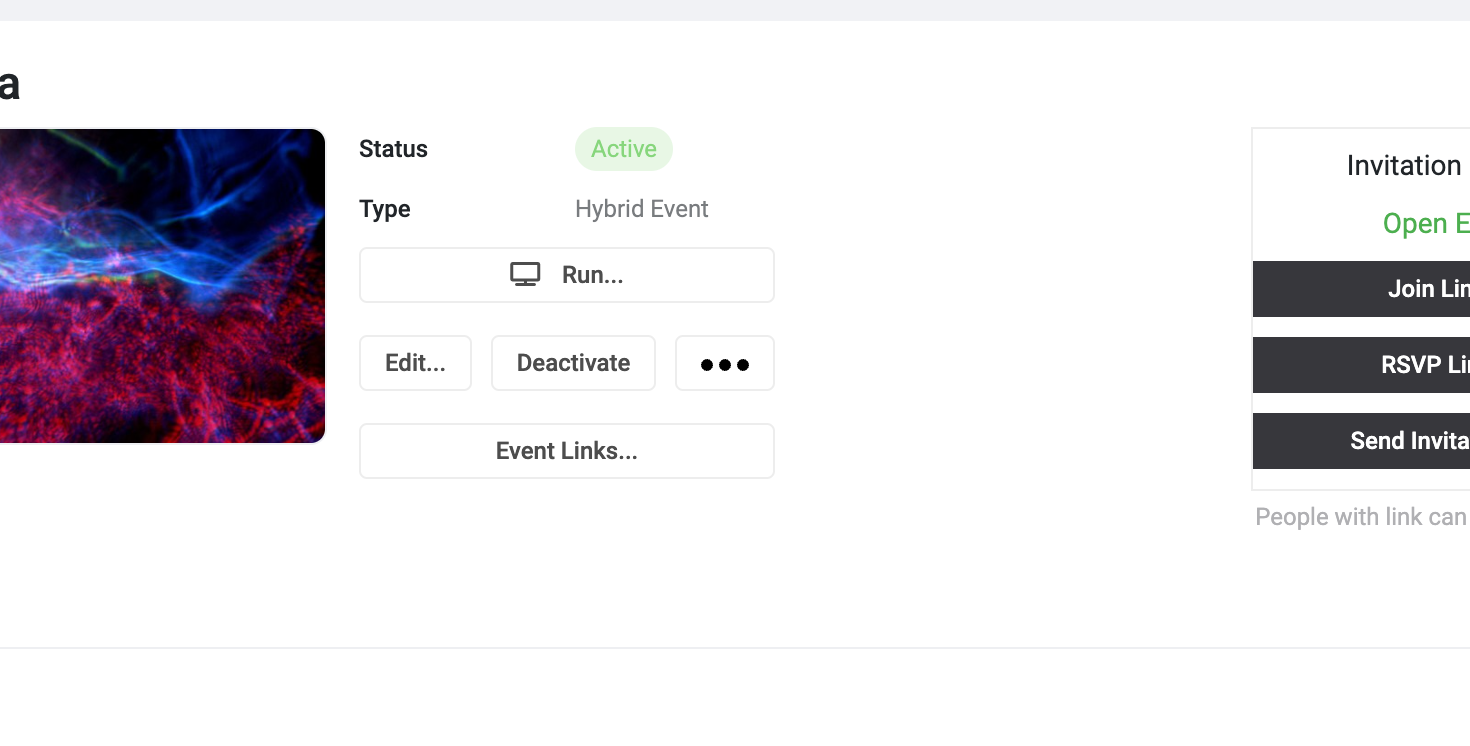This screenshot has height=746, width=1470.
Task: Click the green Open Event text
Action: pos(1425,224)
